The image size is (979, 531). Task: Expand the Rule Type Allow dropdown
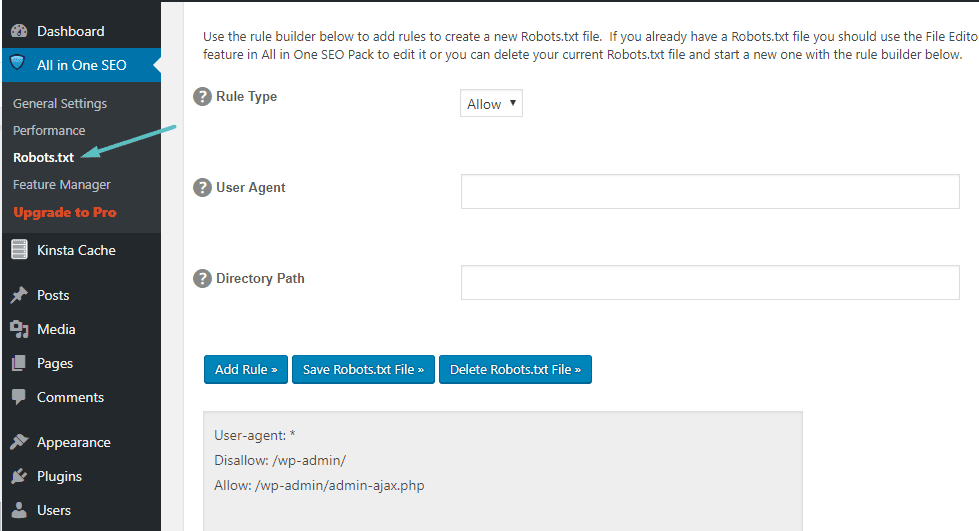(491, 104)
